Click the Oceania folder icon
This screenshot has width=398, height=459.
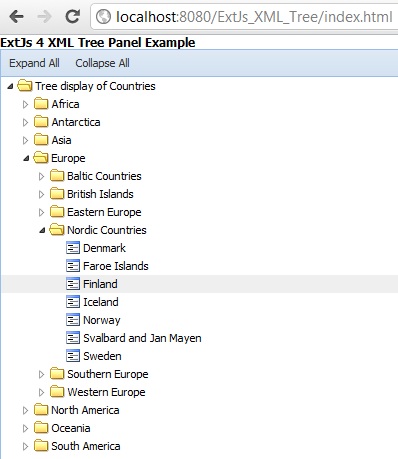click(41, 428)
